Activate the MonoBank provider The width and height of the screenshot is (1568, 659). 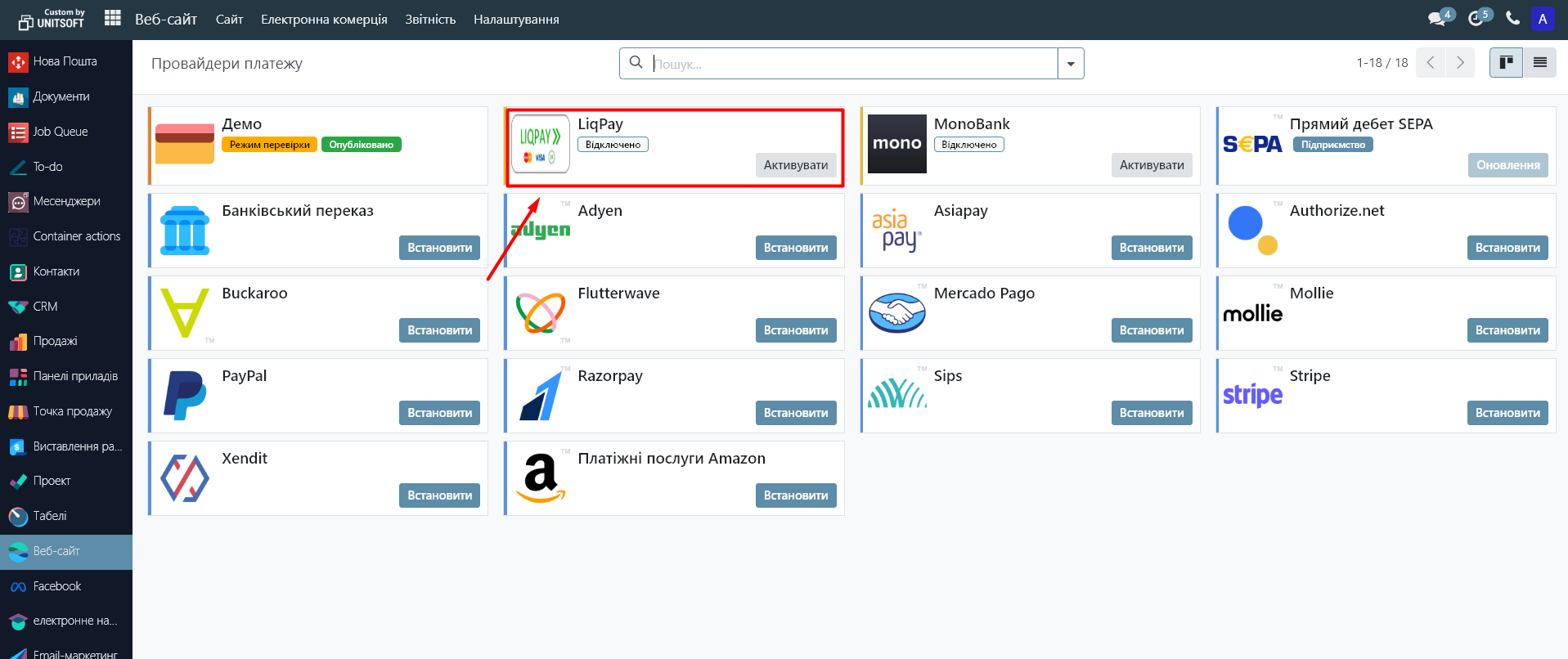1152,165
